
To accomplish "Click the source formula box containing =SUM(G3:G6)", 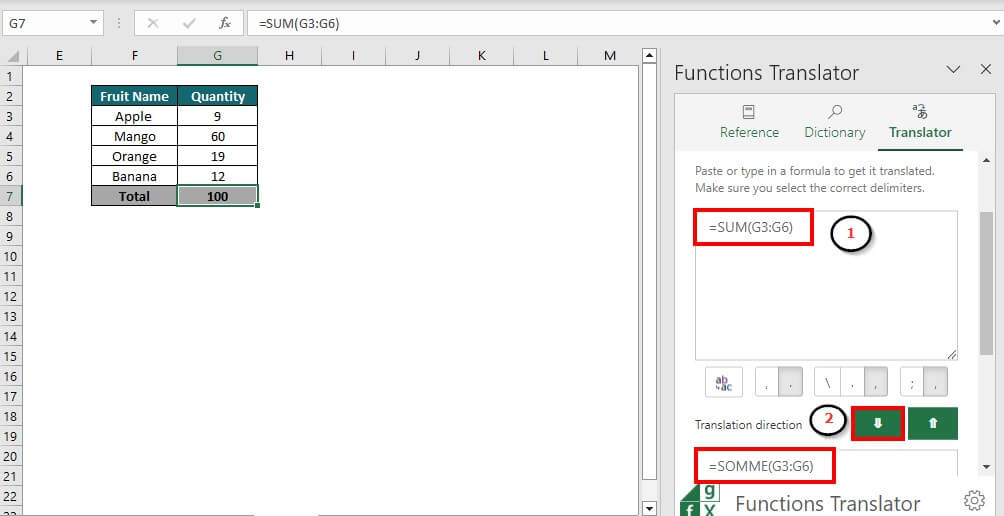I will pos(826,285).
